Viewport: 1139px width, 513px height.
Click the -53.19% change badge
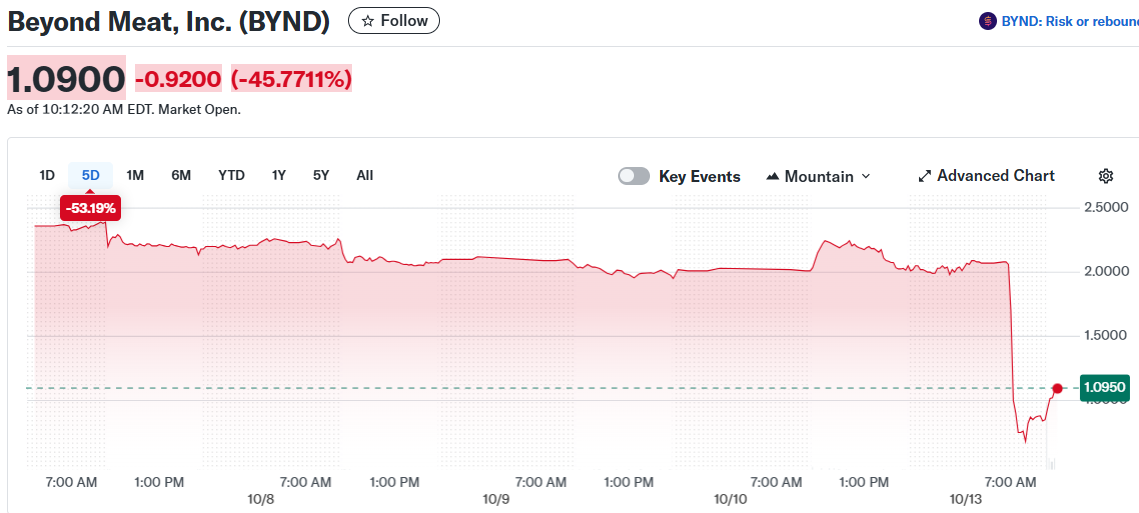[91, 208]
